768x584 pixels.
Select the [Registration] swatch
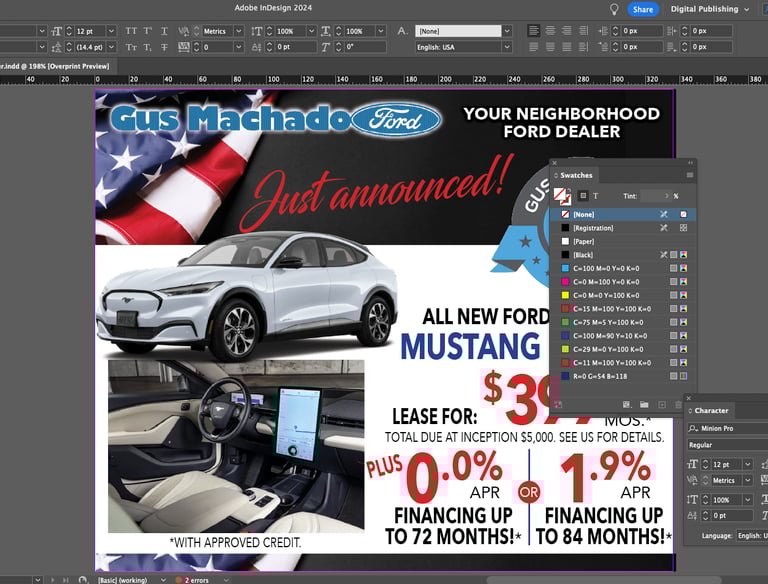click(x=623, y=228)
